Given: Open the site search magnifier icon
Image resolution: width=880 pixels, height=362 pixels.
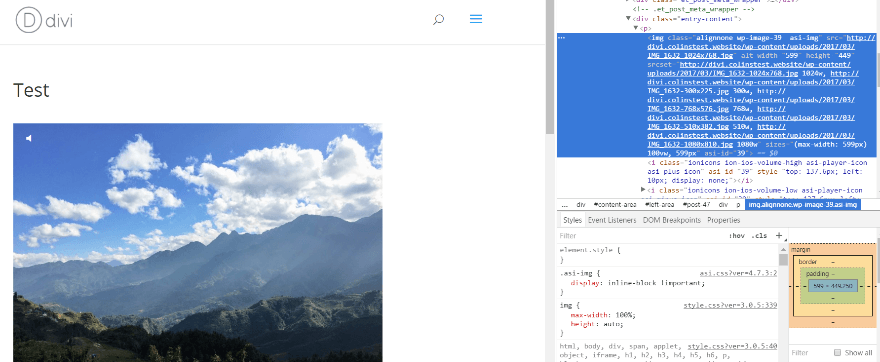Looking at the screenshot, I should [438, 20].
